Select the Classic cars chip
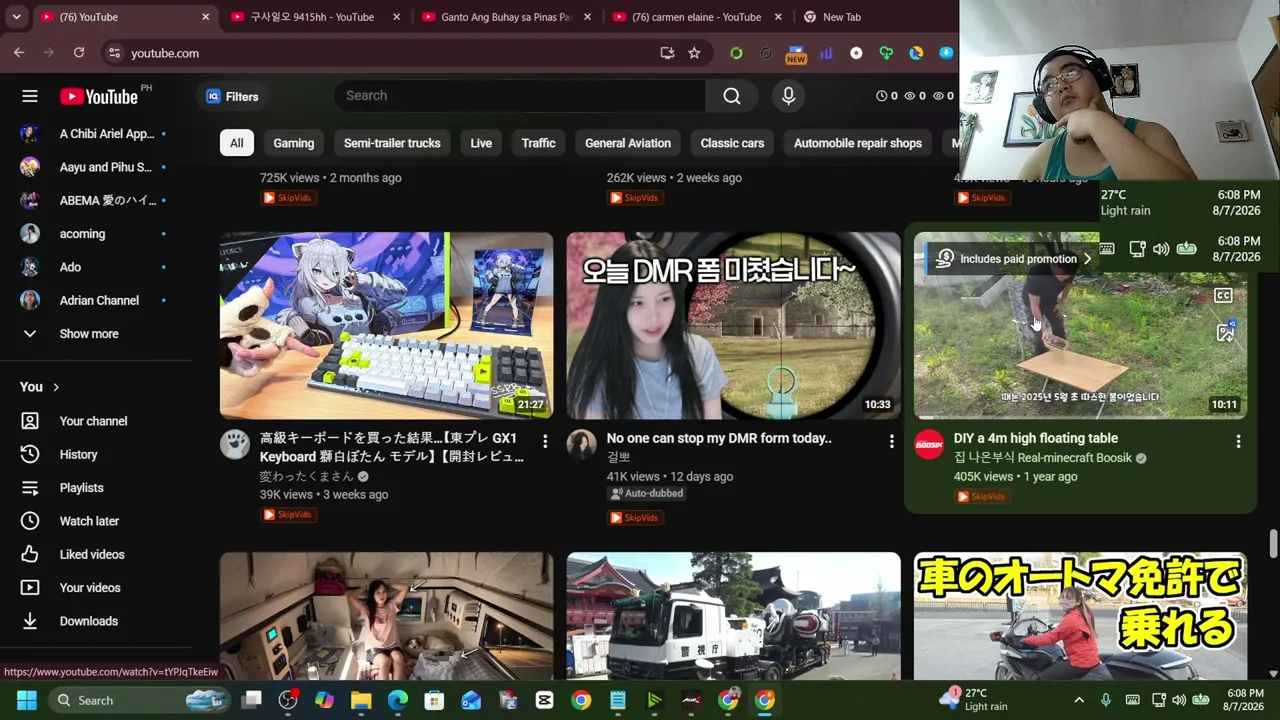The width and height of the screenshot is (1280, 720). [x=732, y=143]
